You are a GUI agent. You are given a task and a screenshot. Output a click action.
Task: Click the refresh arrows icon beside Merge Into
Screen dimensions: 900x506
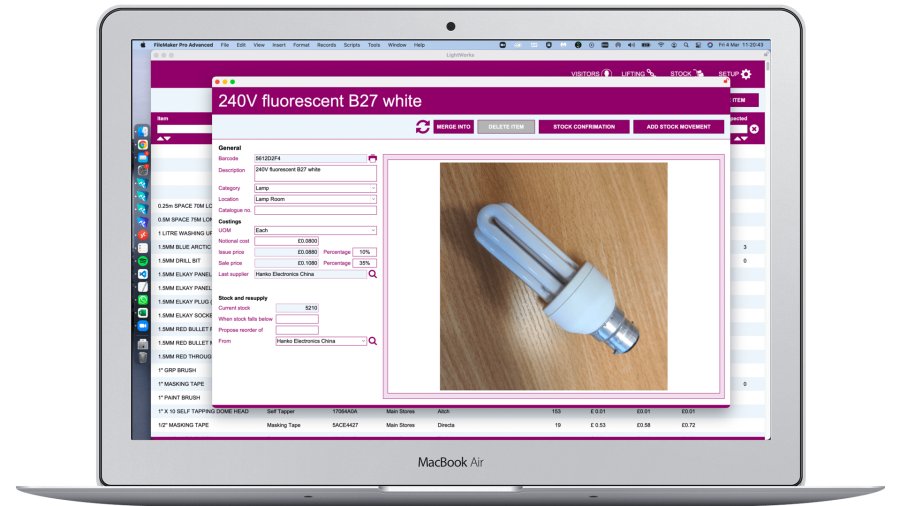coord(423,127)
